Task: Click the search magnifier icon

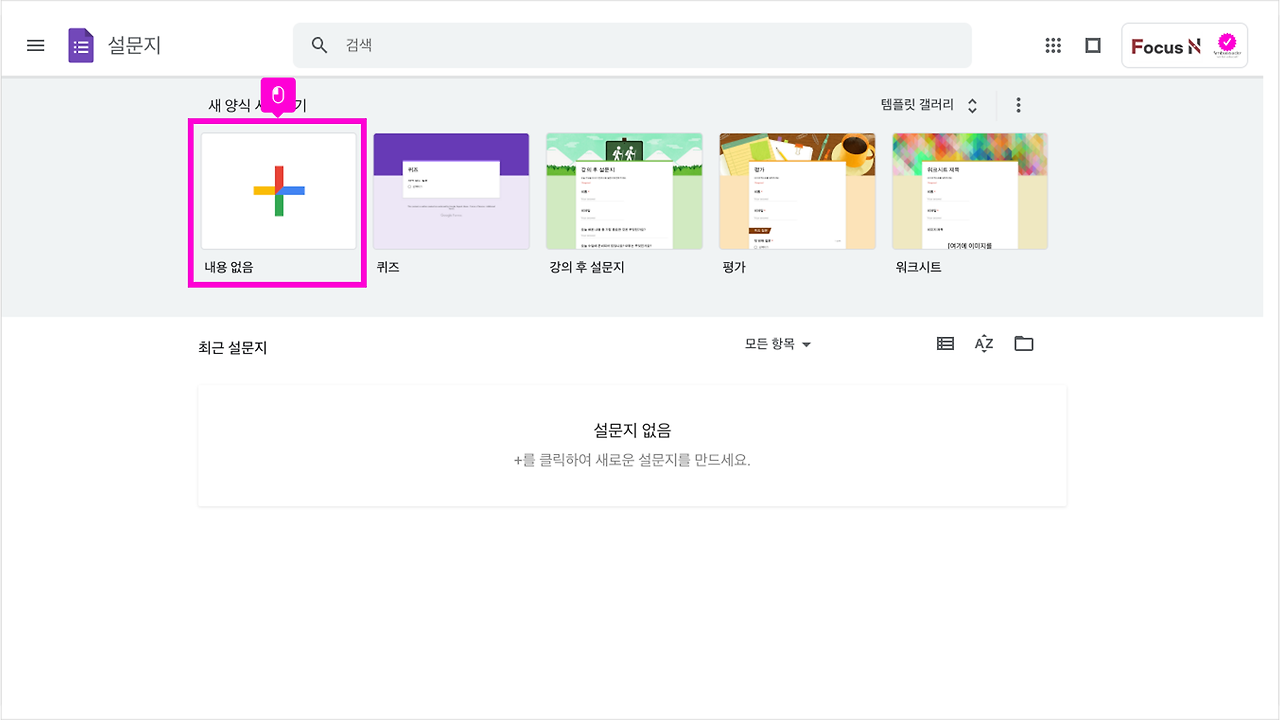Action: [319, 45]
